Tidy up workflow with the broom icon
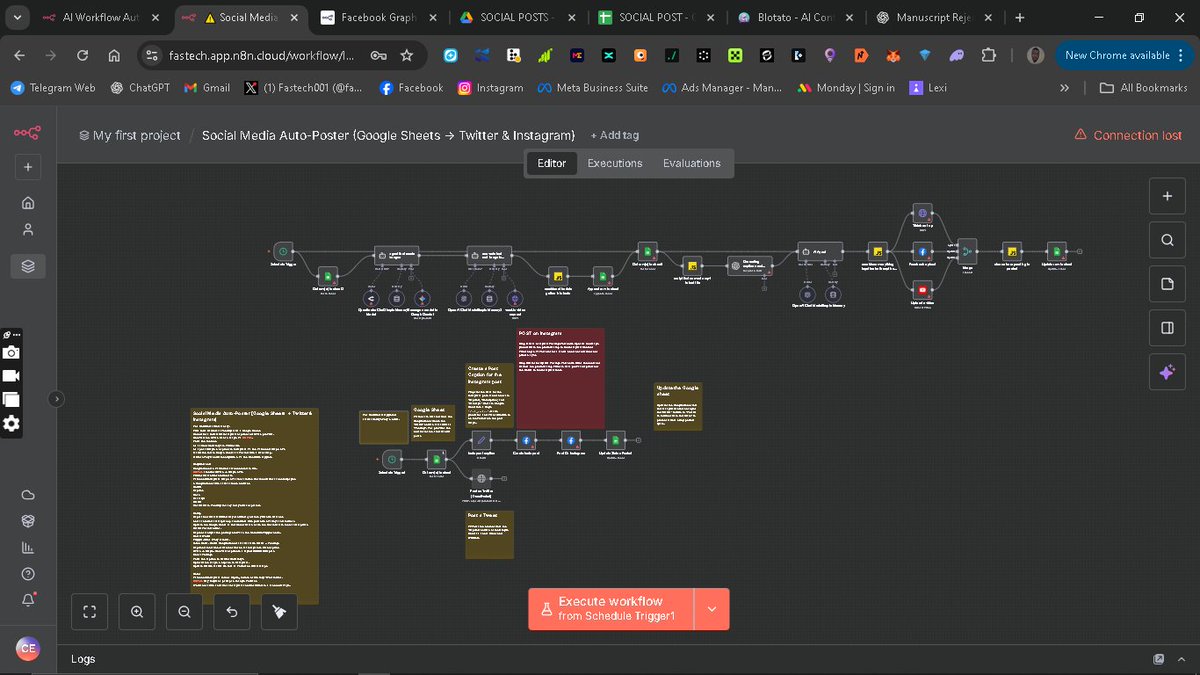This screenshot has height=675, width=1200. tap(279, 612)
